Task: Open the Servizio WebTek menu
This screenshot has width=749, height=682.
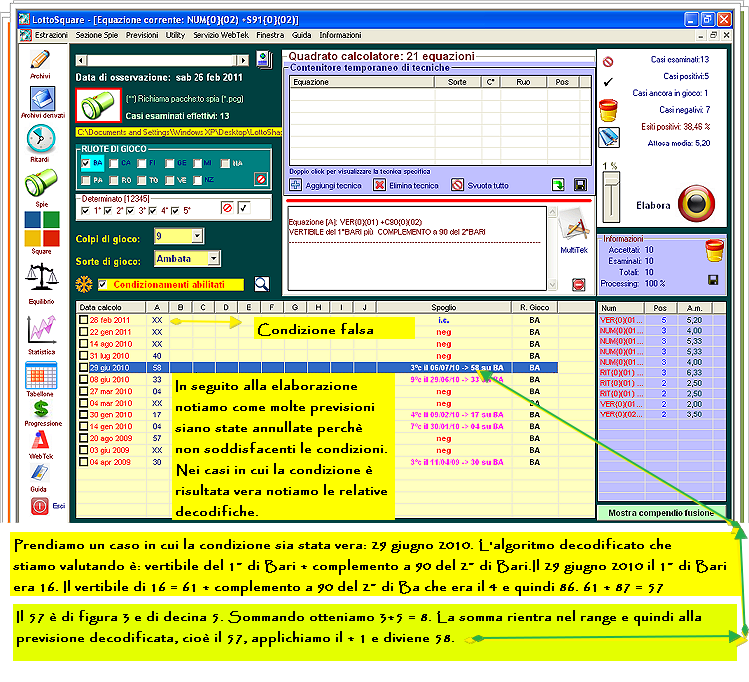Action: pyautogui.click(x=221, y=35)
